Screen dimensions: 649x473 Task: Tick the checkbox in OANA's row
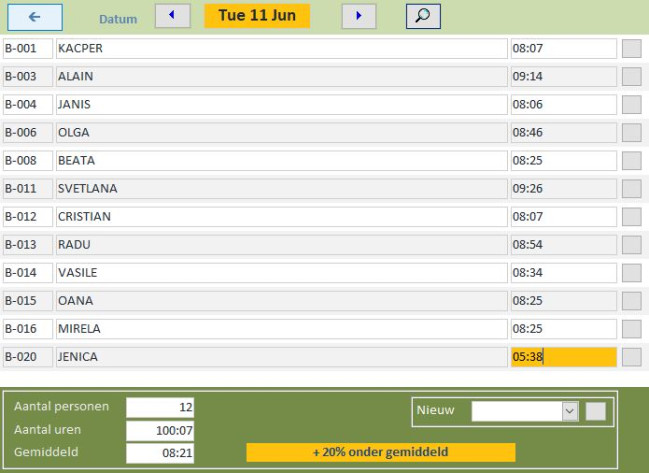[x=632, y=301]
